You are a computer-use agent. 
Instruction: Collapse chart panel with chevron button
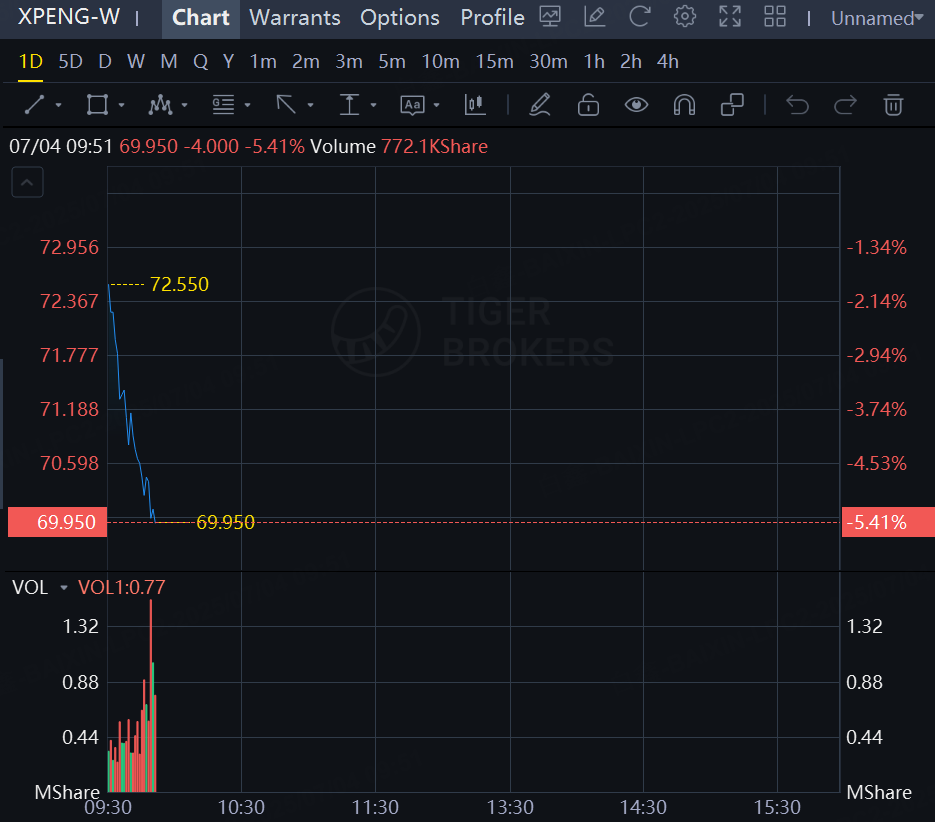[x=27, y=183]
